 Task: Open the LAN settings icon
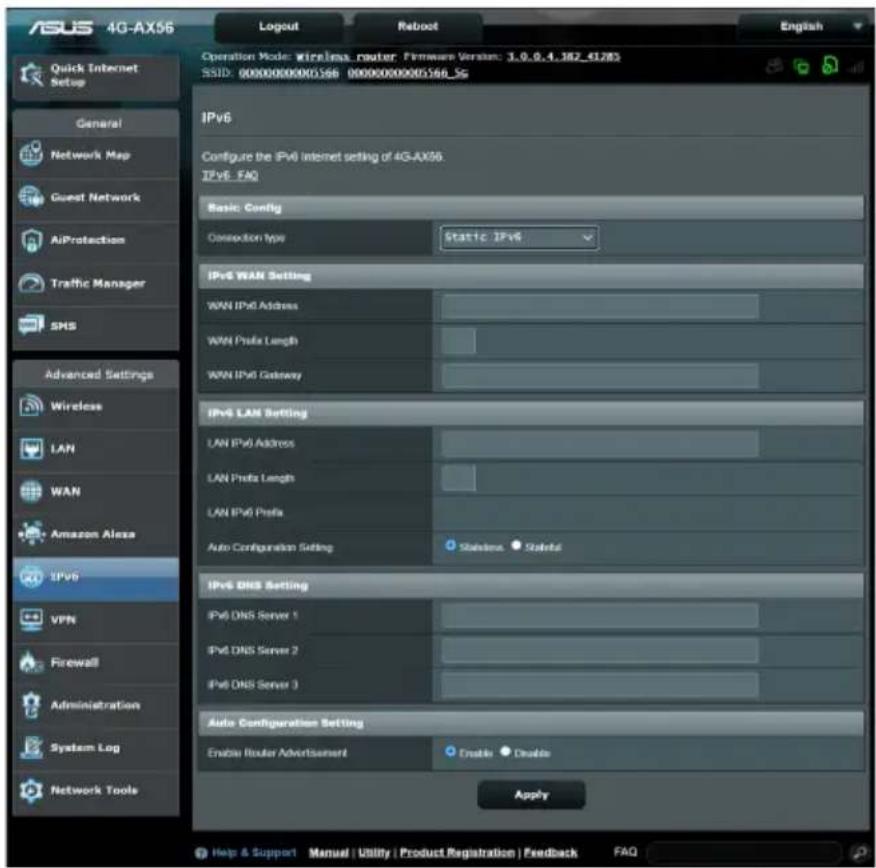pyautogui.click(x=31, y=449)
